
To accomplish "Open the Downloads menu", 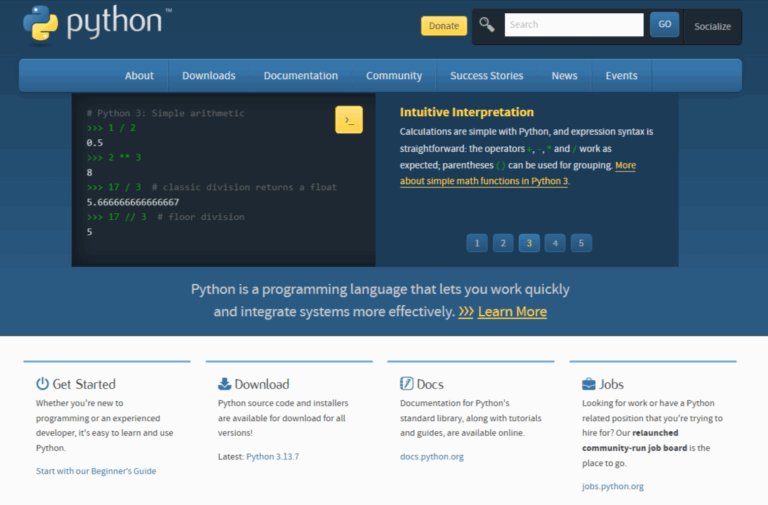I will point(209,75).
